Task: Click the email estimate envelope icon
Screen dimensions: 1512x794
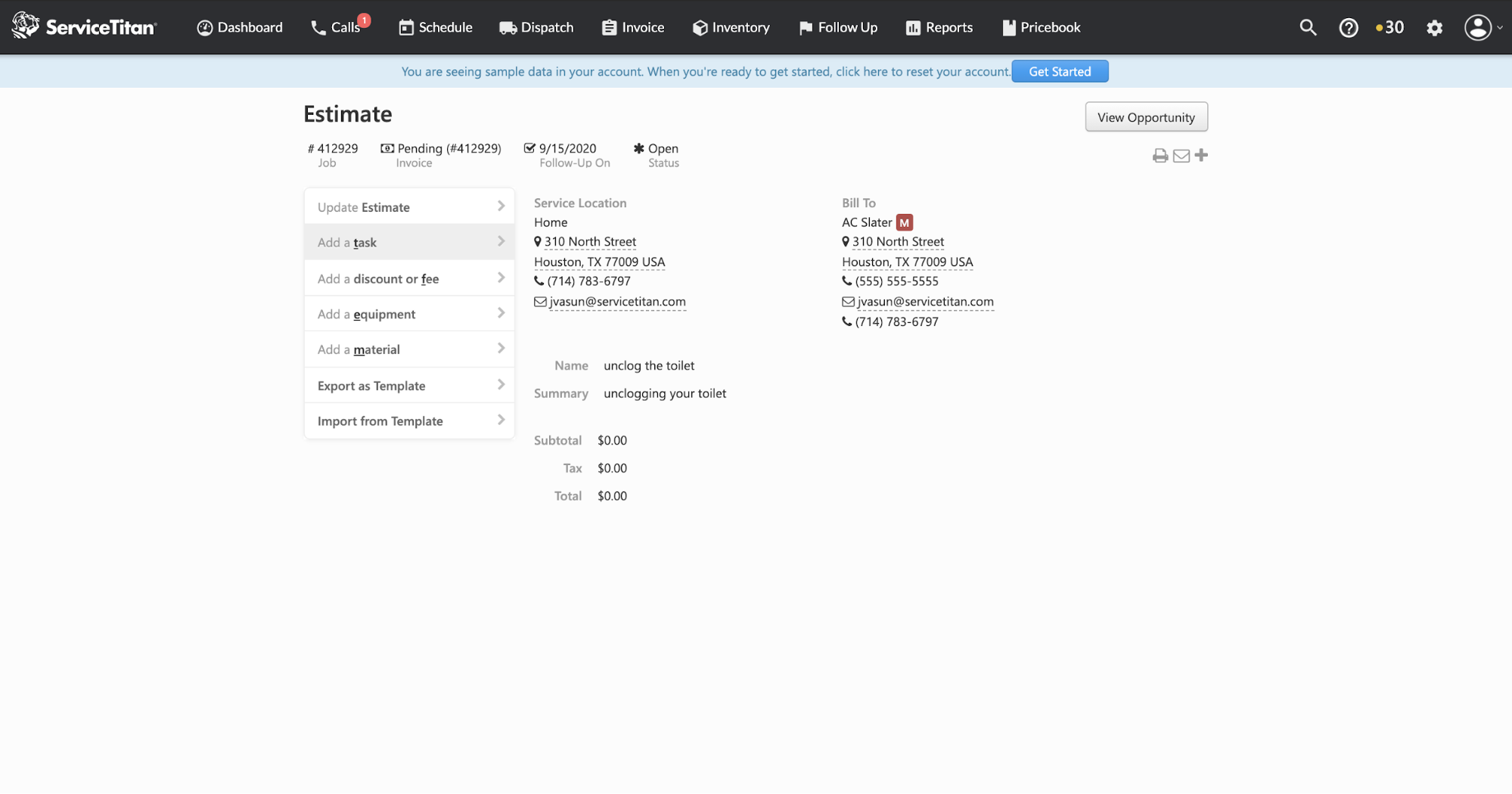Action: point(1181,156)
